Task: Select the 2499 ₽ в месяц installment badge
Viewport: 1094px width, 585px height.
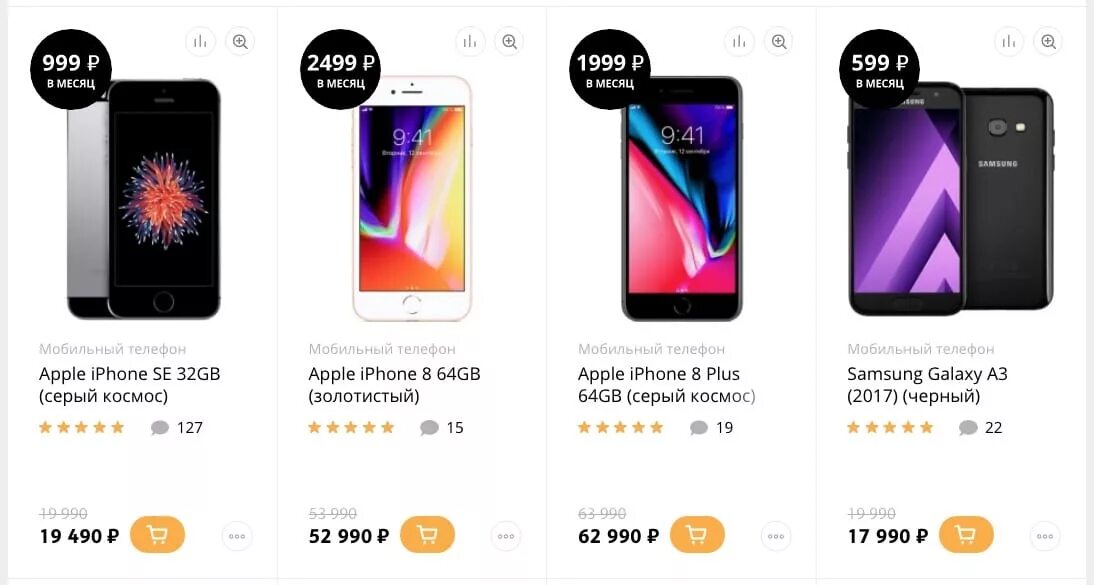Action: click(x=340, y=69)
